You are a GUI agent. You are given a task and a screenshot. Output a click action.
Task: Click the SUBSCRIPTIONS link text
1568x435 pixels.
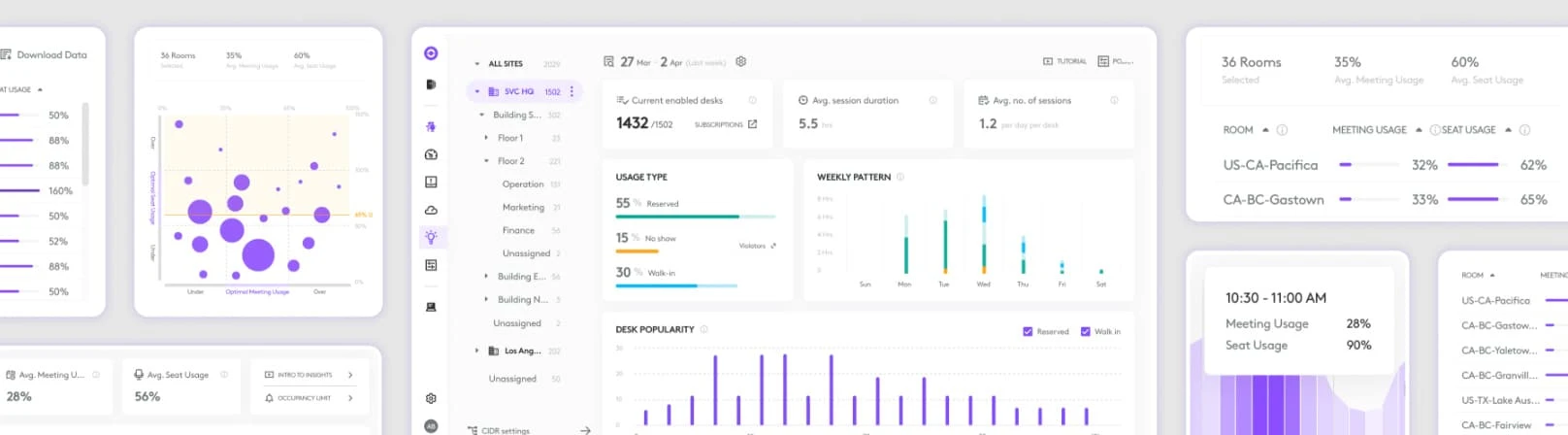coord(718,124)
